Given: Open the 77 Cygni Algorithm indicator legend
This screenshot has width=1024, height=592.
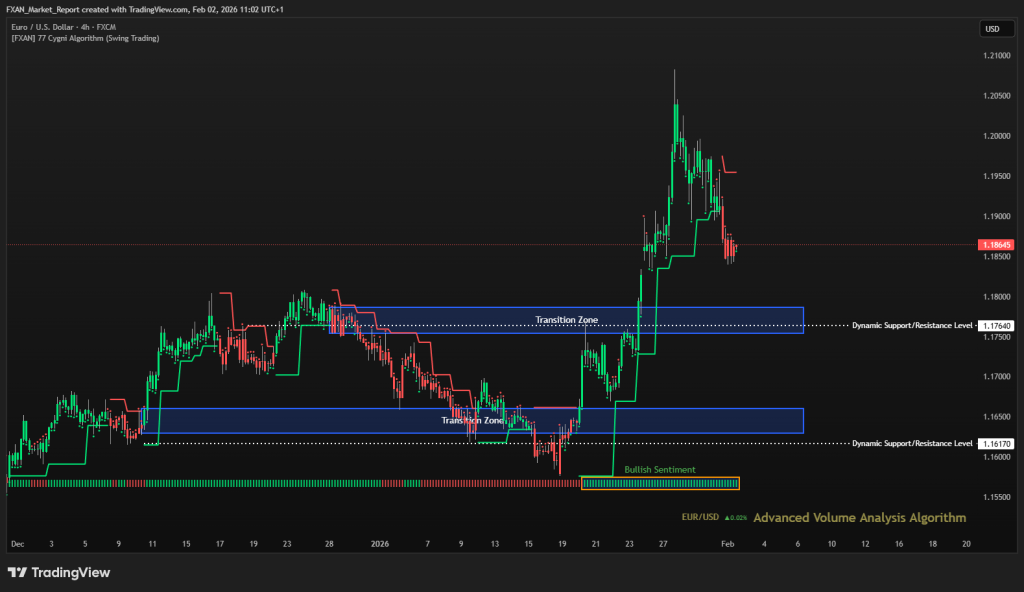Looking at the screenshot, I should (85, 38).
